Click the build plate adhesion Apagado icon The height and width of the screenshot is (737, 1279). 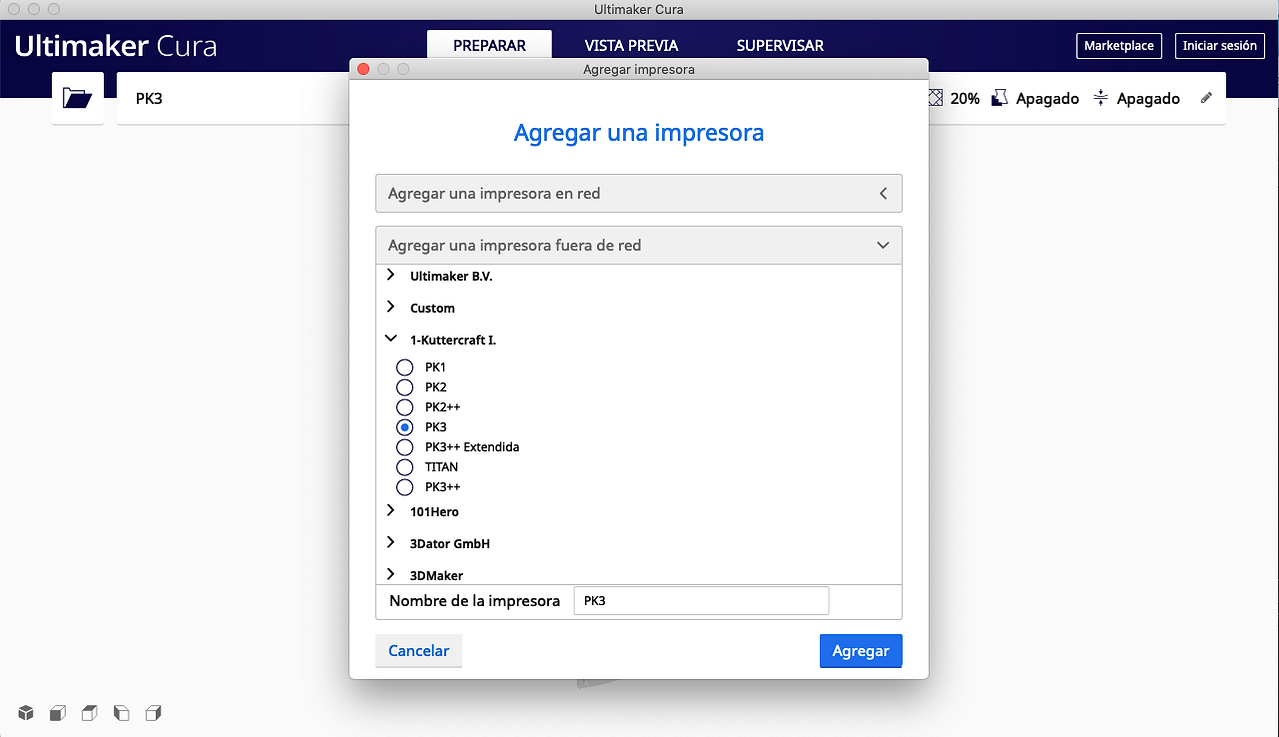[1101, 98]
